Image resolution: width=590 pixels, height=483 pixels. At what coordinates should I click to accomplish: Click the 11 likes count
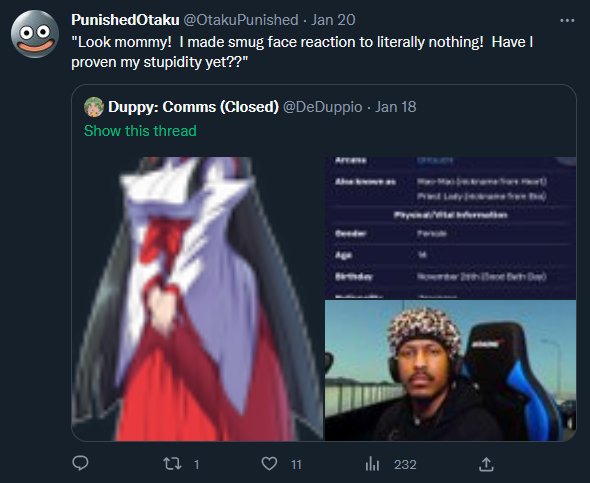point(297,465)
